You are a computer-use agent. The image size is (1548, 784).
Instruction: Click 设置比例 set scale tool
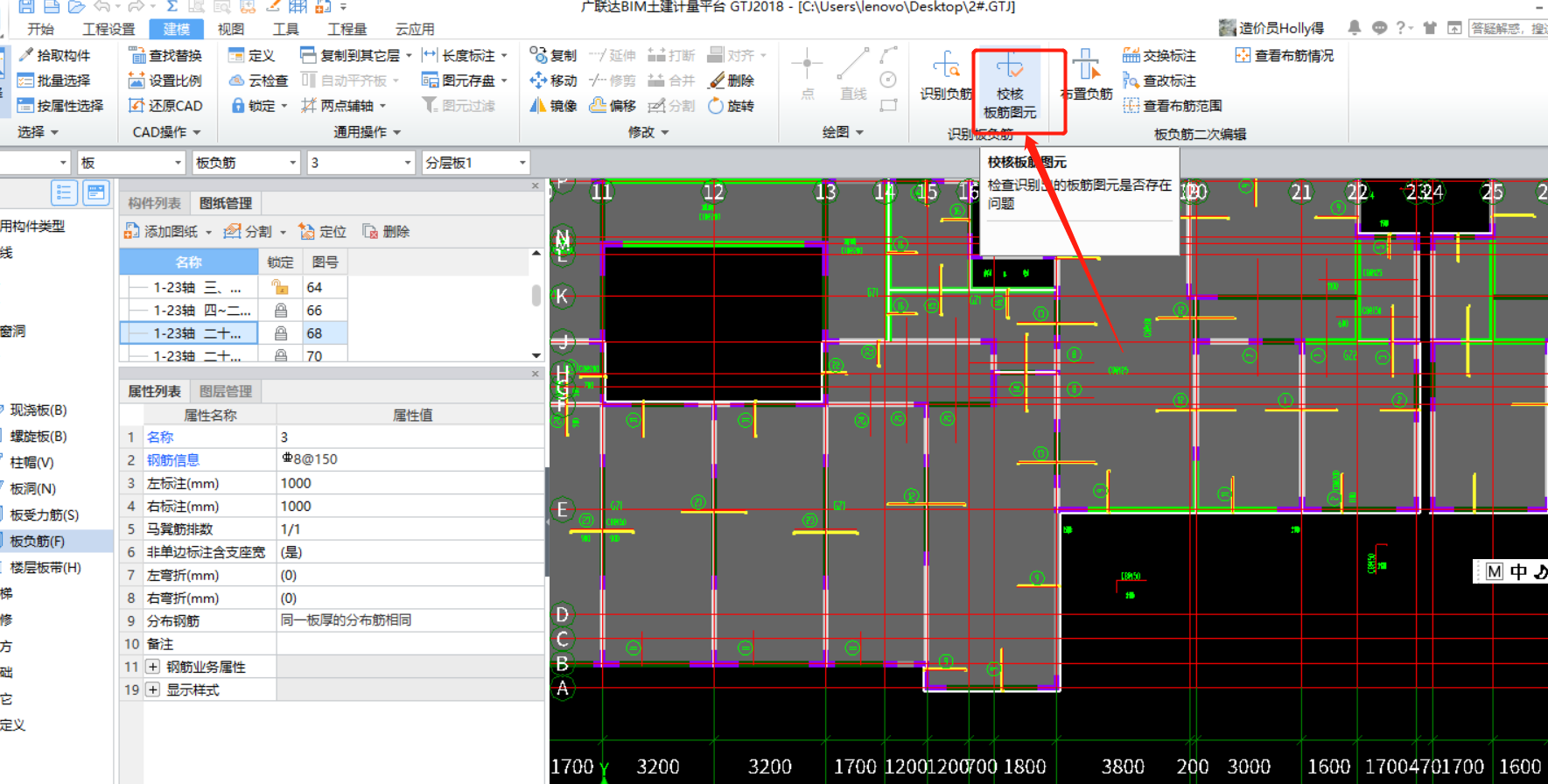pyautogui.click(x=165, y=80)
